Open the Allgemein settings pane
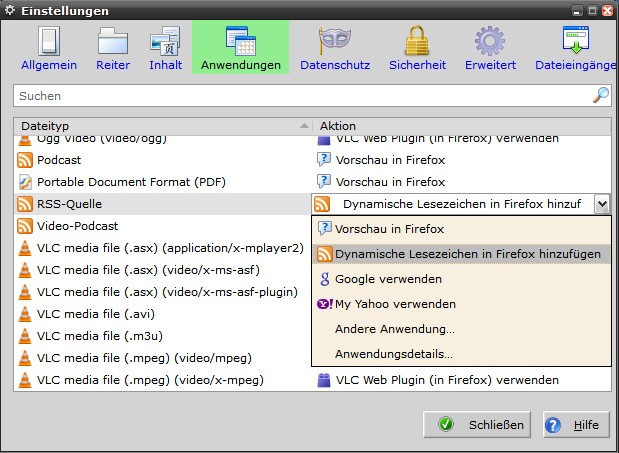The image size is (619, 453). (x=49, y=48)
